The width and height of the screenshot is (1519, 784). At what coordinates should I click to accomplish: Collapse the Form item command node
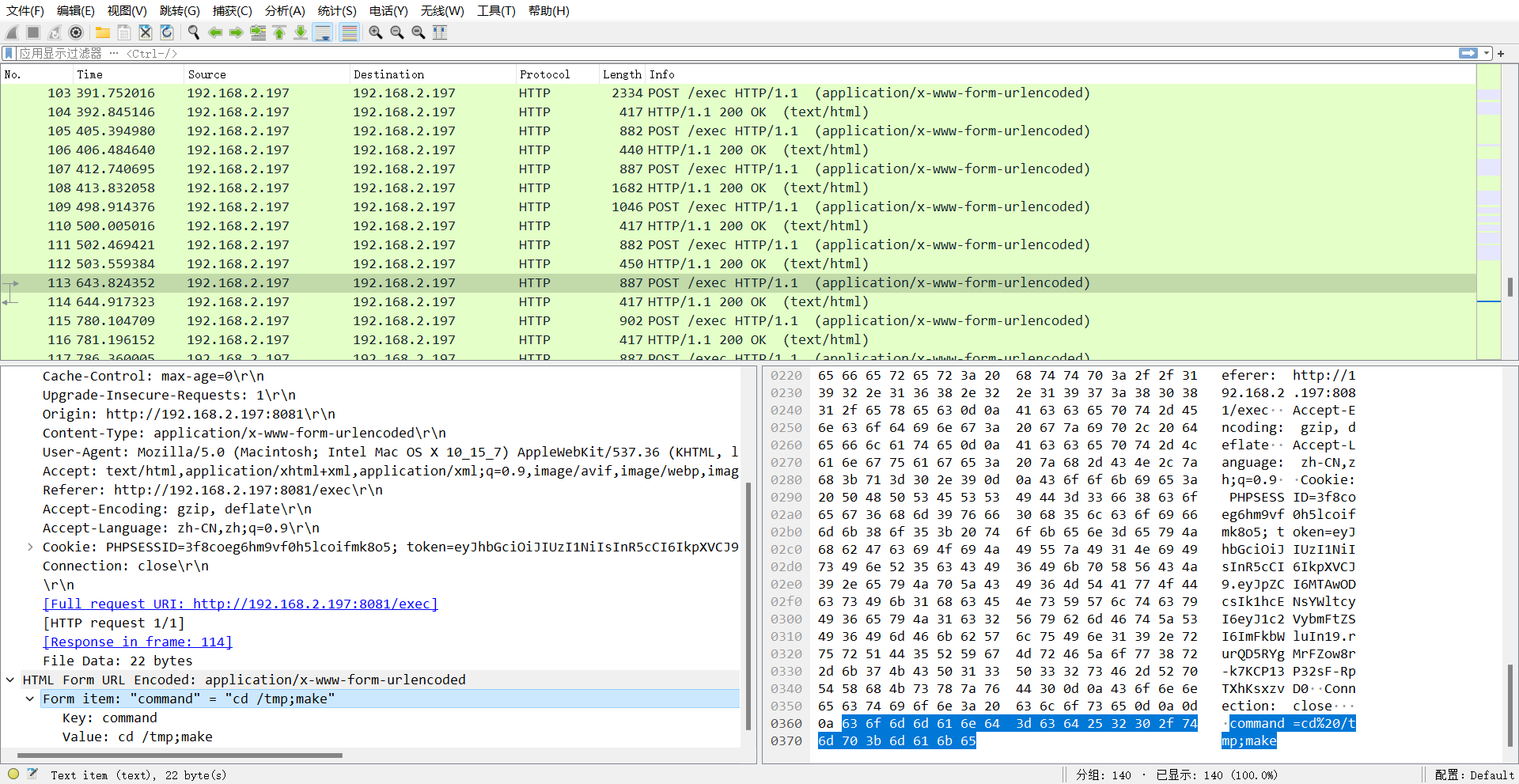click(30, 699)
